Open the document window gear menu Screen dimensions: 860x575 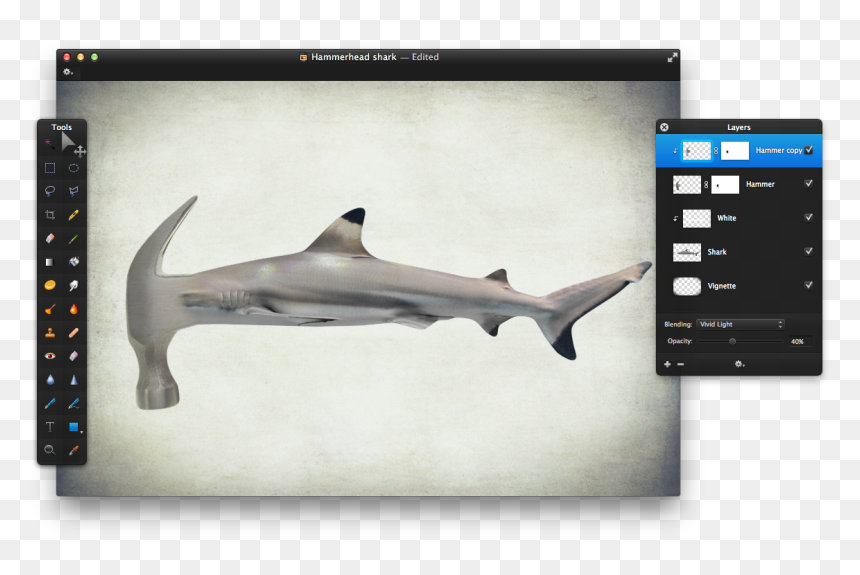click(67, 72)
